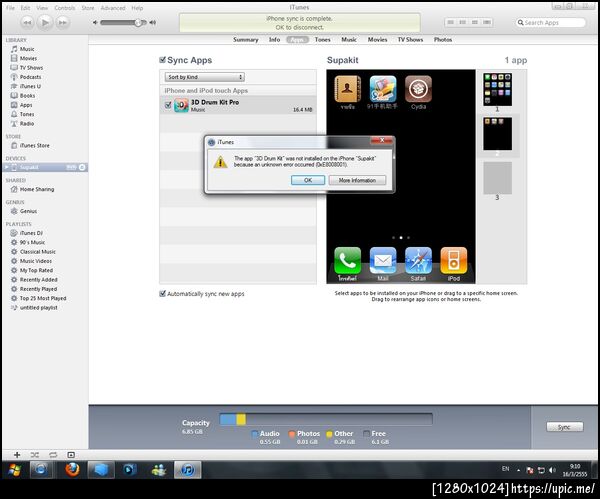
Task: Open Books in the library sidebar
Action: tap(27, 96)
